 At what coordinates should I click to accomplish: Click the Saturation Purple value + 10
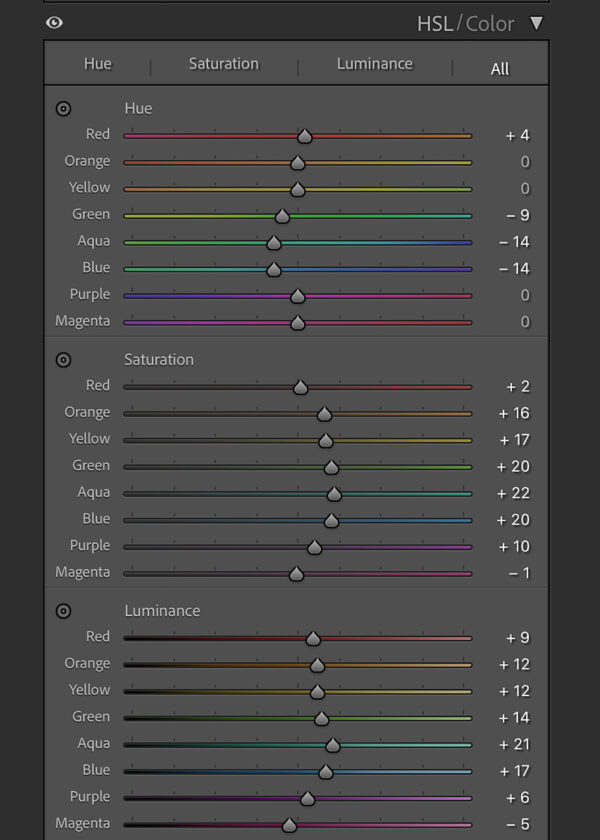pyautogui.click(x=514, y=546)
